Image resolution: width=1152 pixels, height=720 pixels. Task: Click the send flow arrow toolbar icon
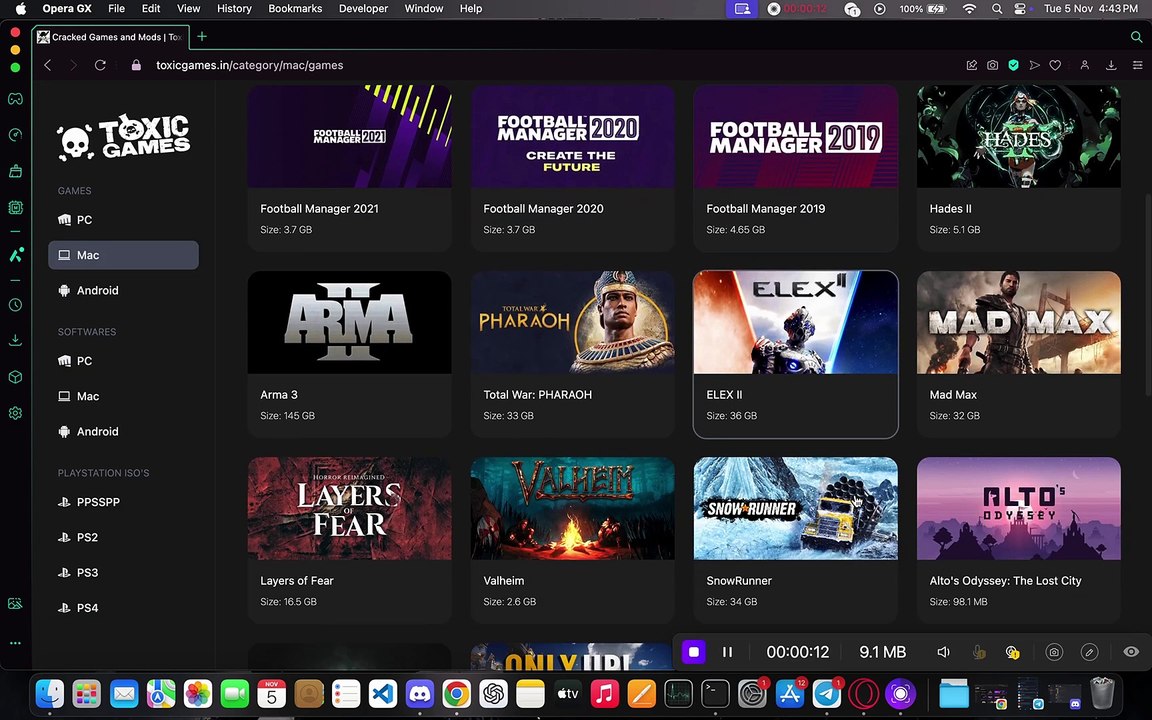(x=1034, y=65)
